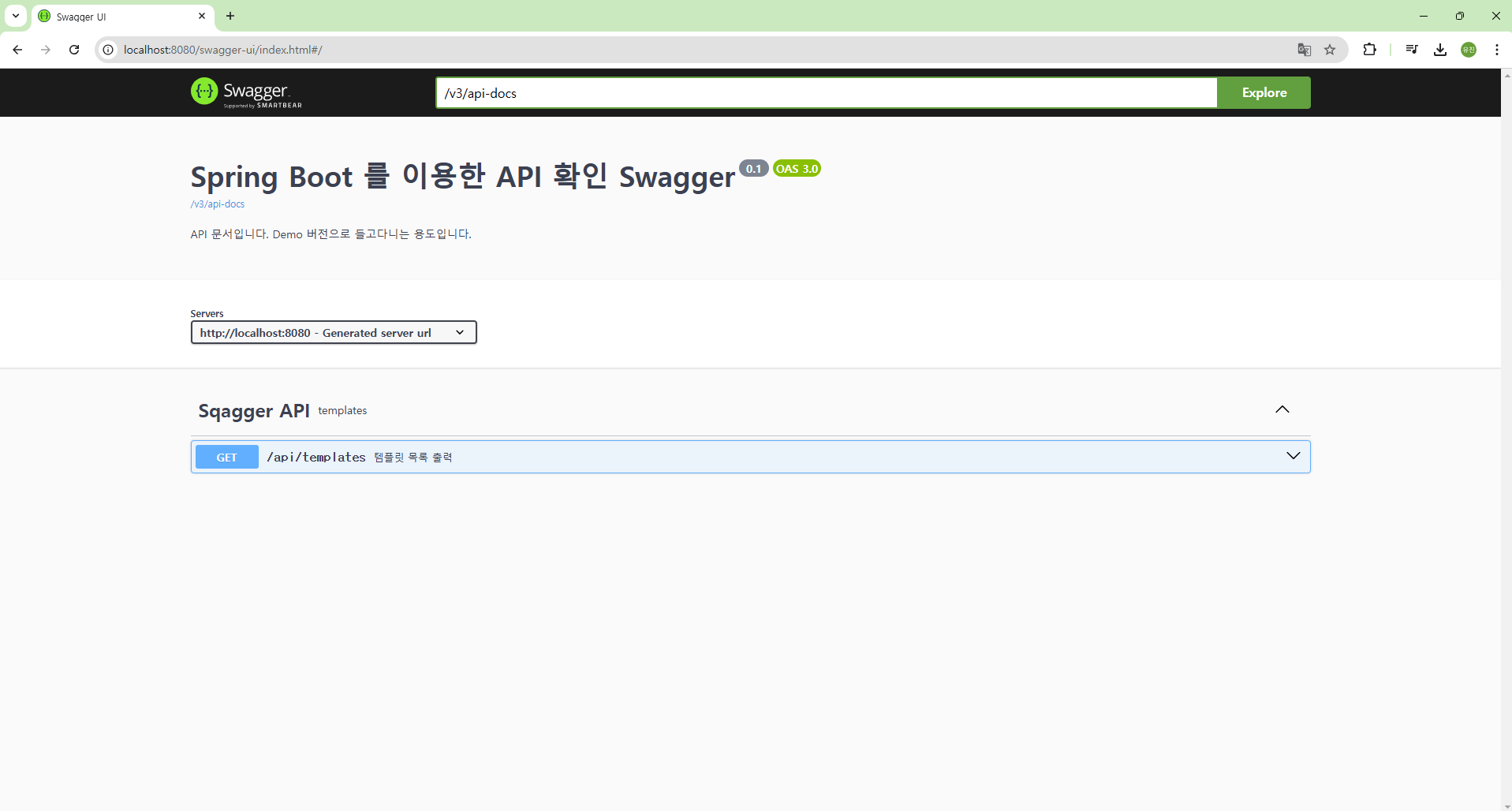The image size is (1512, 811).
Task: Open the /v3/api-docs link
Action: pyautogui.click(x=218, y=204)
